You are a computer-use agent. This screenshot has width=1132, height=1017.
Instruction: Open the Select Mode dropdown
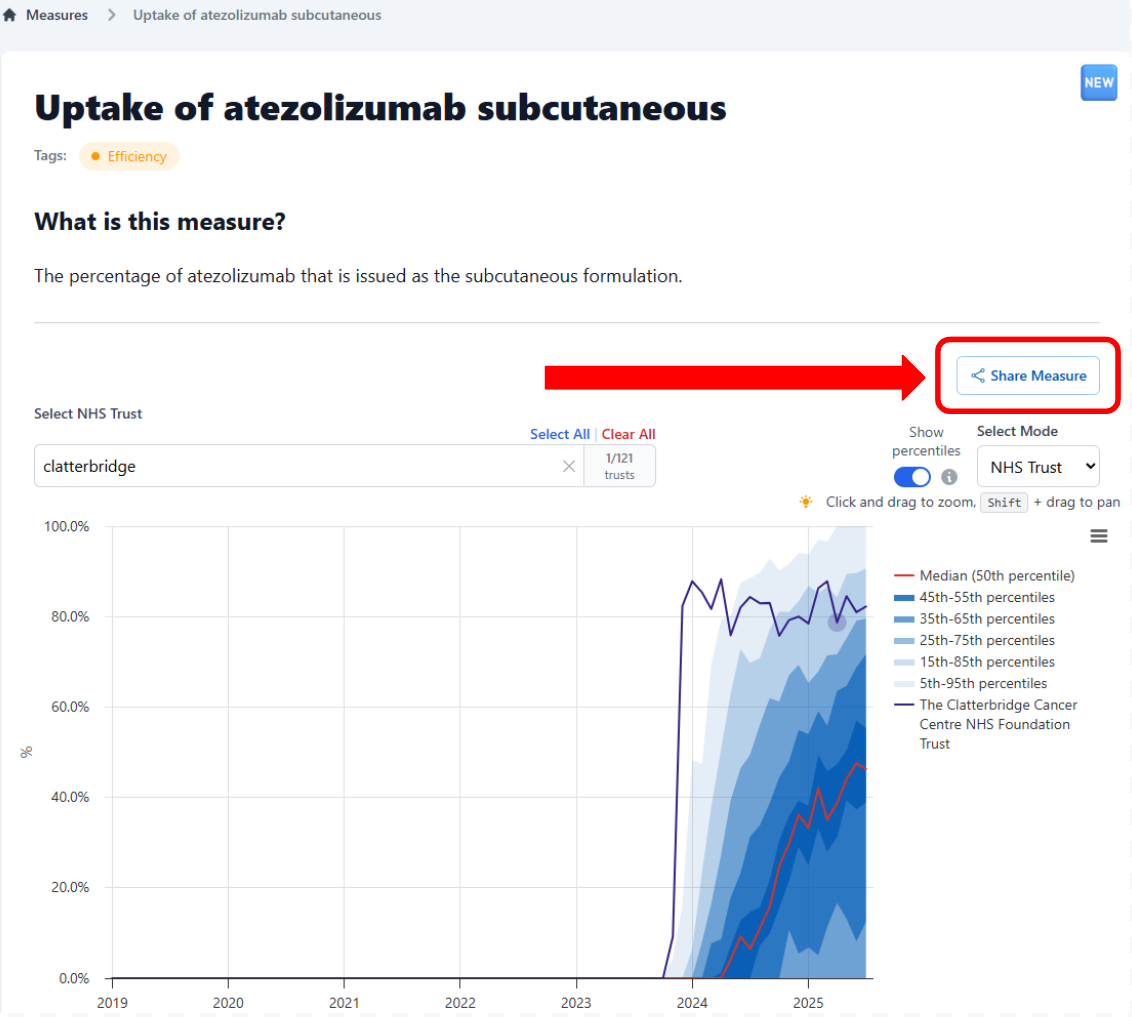point(1038,466)
